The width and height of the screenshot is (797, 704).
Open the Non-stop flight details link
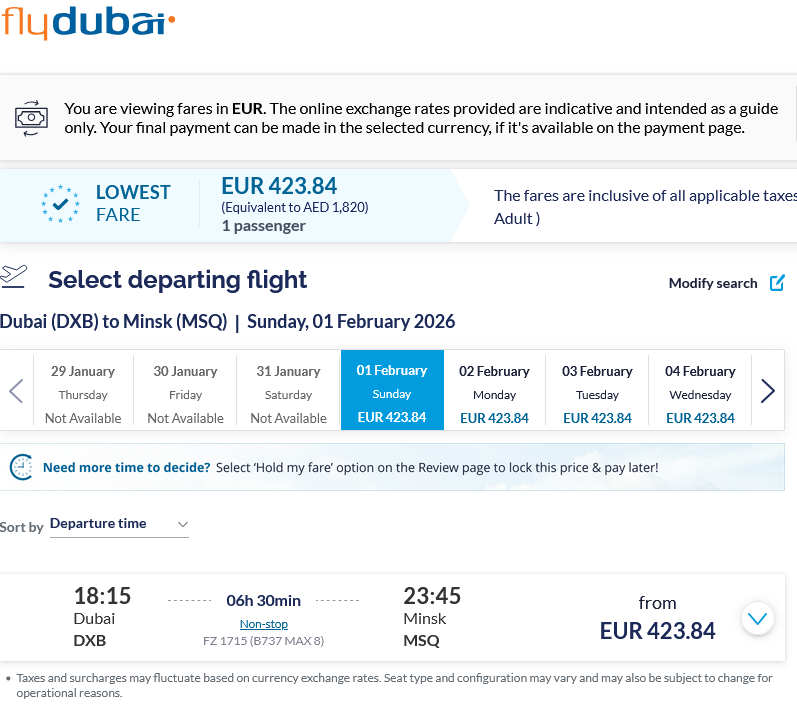coord(264,624)
